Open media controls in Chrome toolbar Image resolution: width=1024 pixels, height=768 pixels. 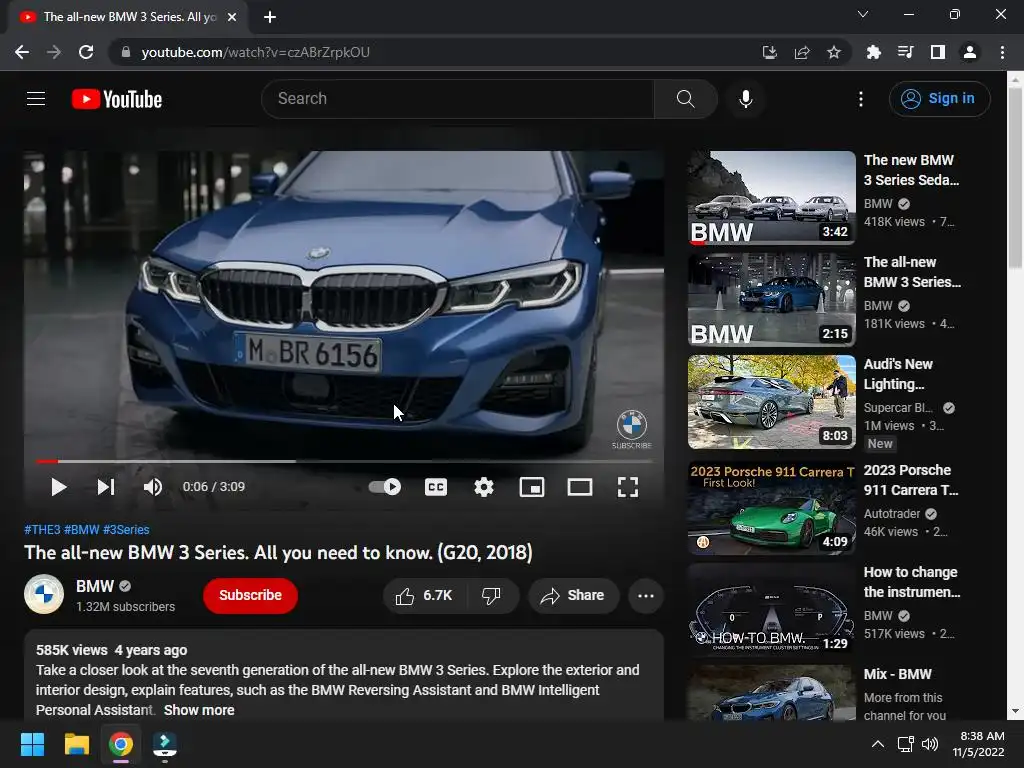(905, 52)
